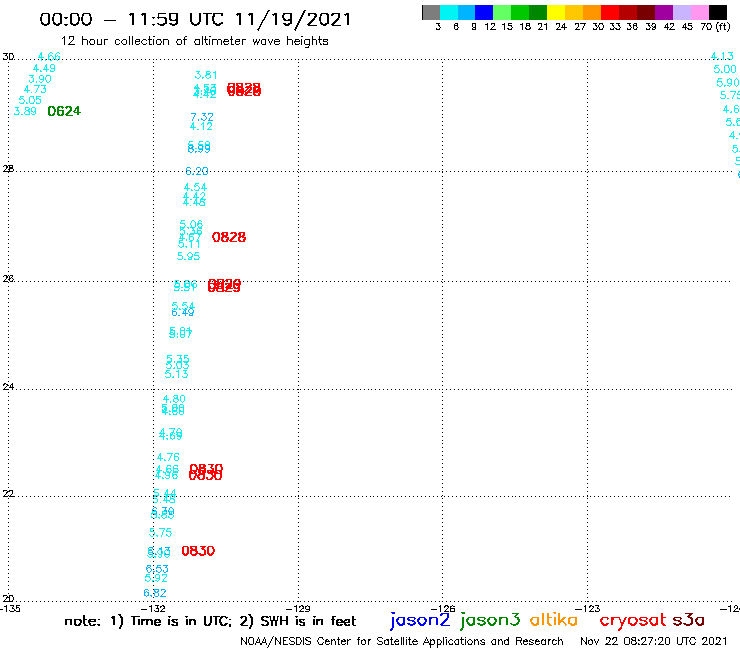Click wave height value '5.75' on main track
The height and width of the screenshot is (650, 740).
[x=160, y=533]
